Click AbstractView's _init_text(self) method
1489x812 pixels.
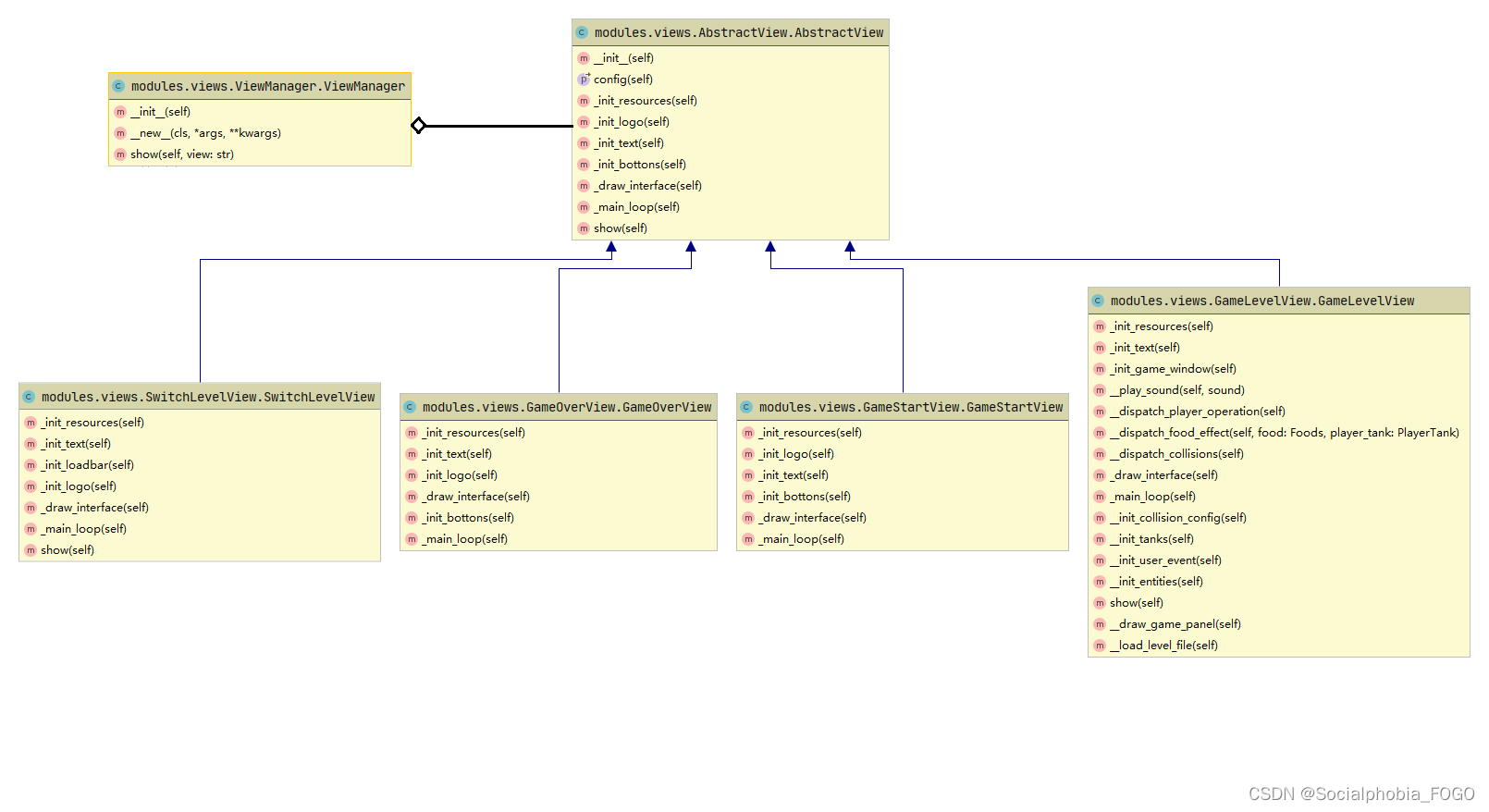coord(629,143)
